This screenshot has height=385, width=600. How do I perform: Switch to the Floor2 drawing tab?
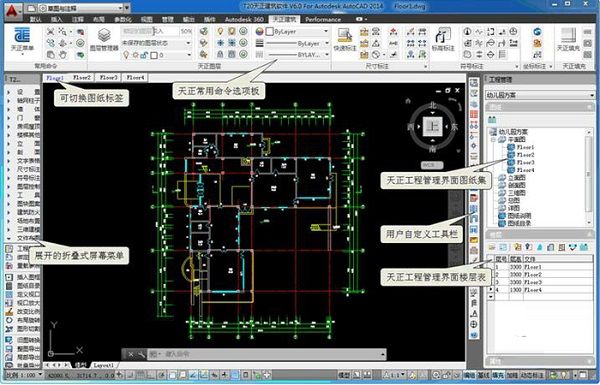[82, 78]
